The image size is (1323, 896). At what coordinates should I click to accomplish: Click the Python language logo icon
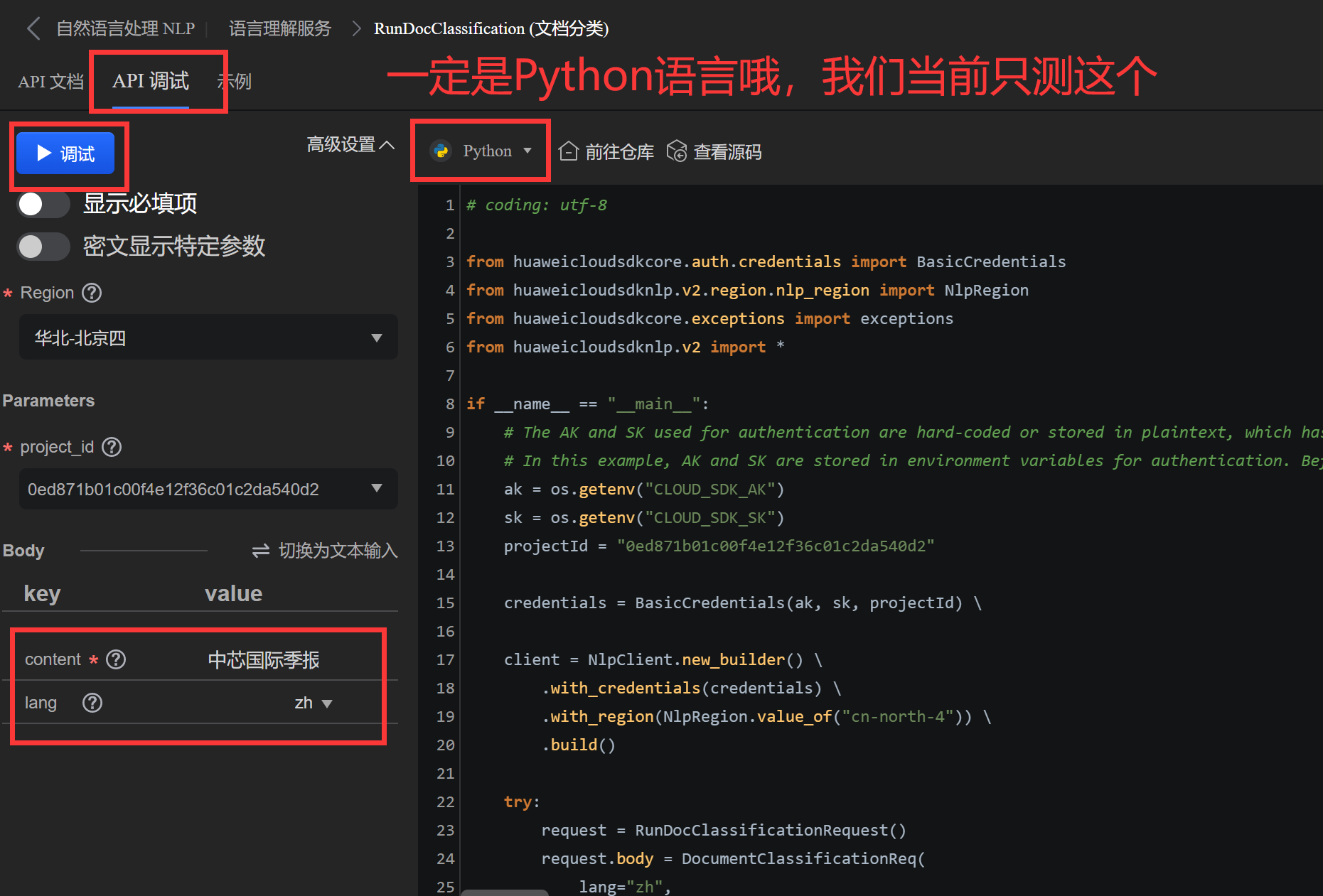pos(441,151)
